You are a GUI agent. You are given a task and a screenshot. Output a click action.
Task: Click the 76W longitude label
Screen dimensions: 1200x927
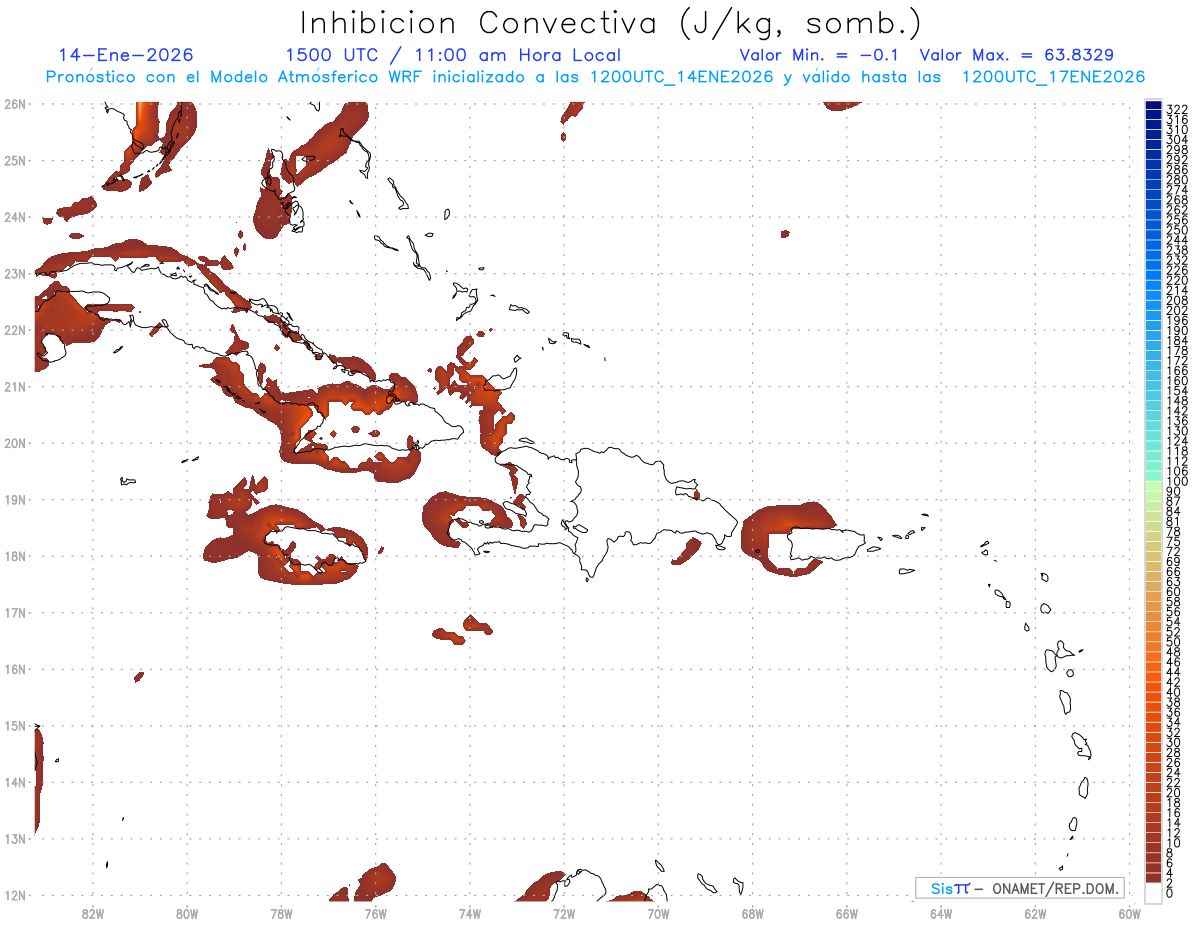pyautogui.click(x=375, y=913)
